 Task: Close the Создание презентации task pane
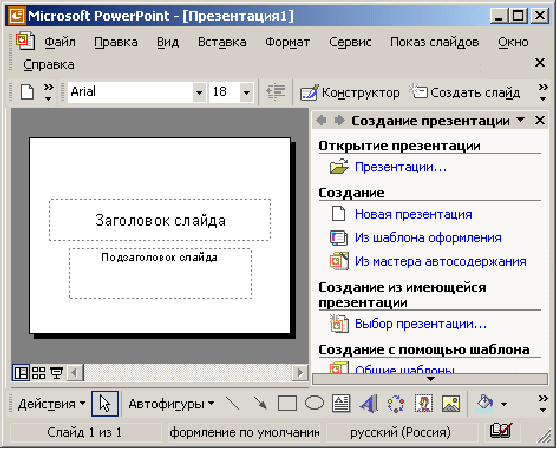click(540, 120)
